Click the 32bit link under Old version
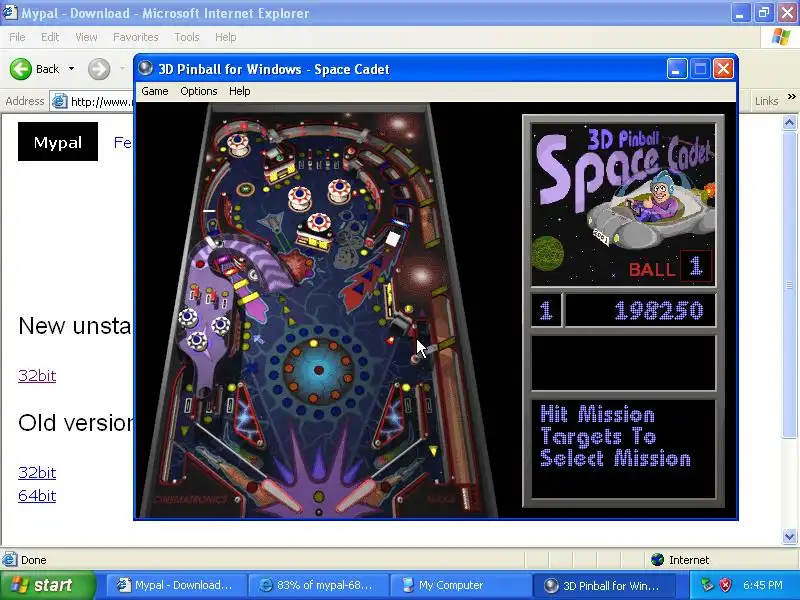 [x=37, y=472]
